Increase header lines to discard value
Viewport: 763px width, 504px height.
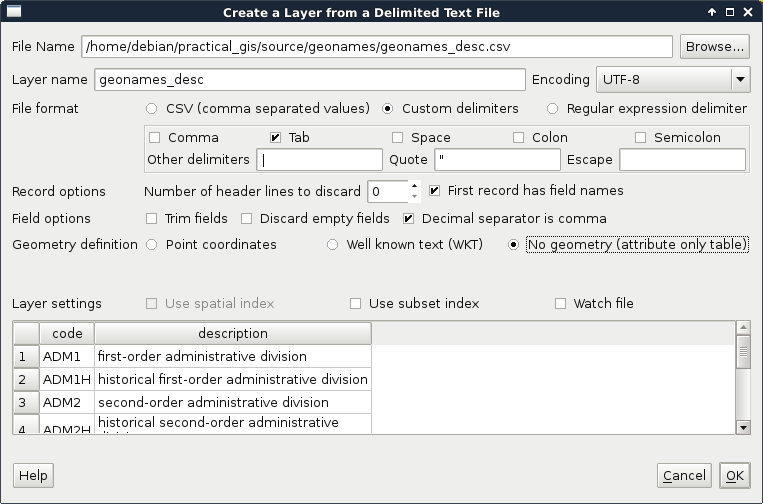point(414,185)
